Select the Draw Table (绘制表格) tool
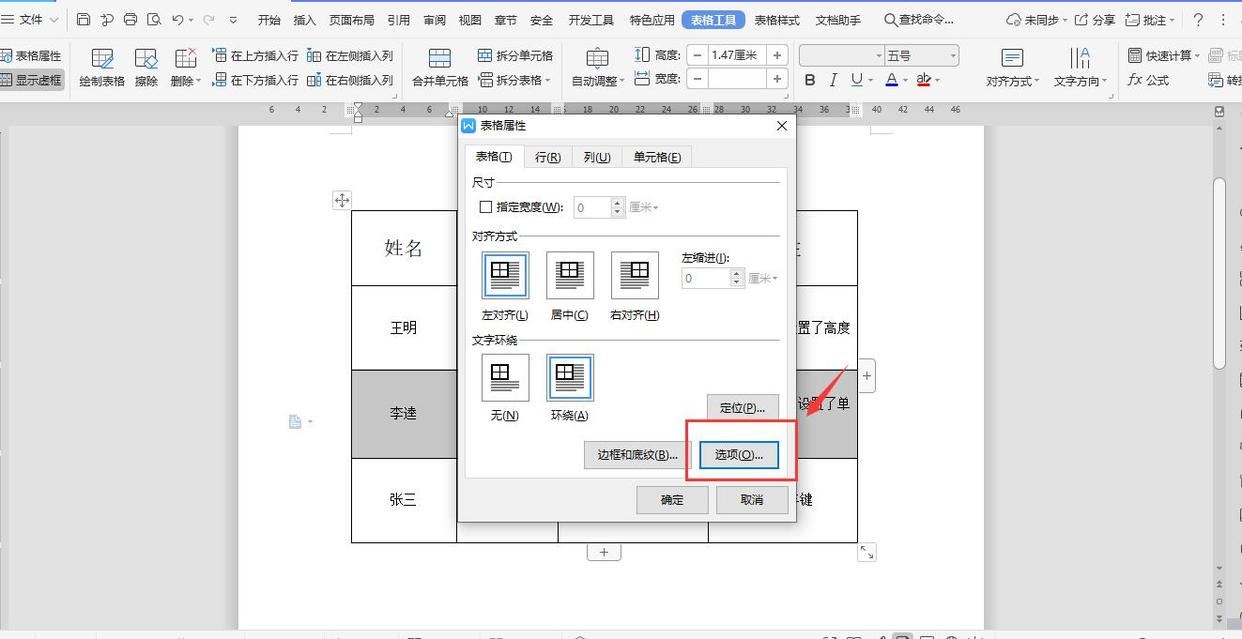Viewport: 1242px width, 639px height. click(x=102, y=69)
